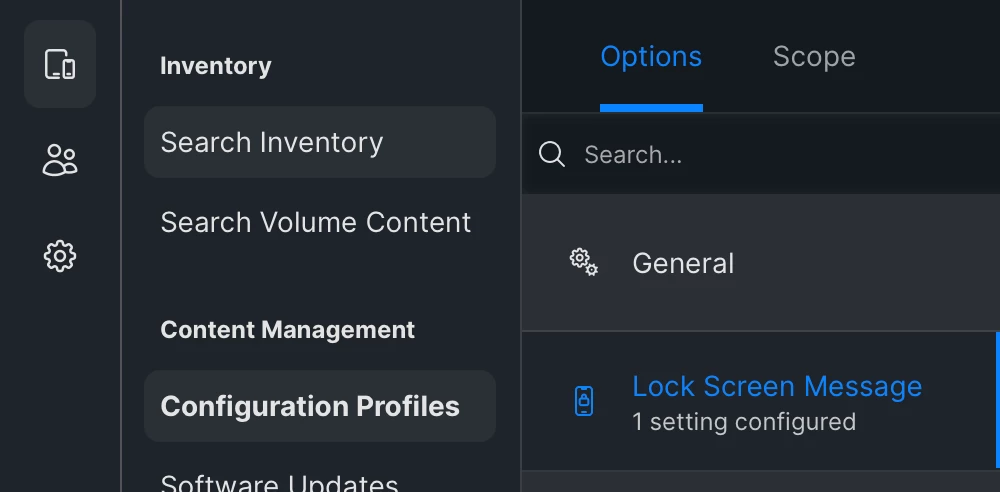The width and height of the screenshot is (1000, 492).
Task: Click the phone lock icon for Lock Screen Message
Action: (x=584, y=401)
